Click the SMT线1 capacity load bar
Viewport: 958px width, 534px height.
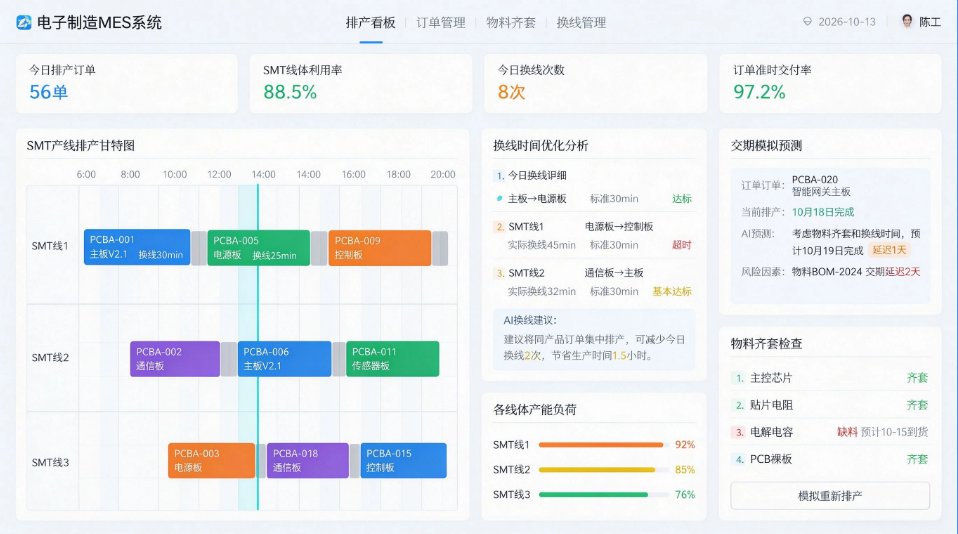[604, 445]
